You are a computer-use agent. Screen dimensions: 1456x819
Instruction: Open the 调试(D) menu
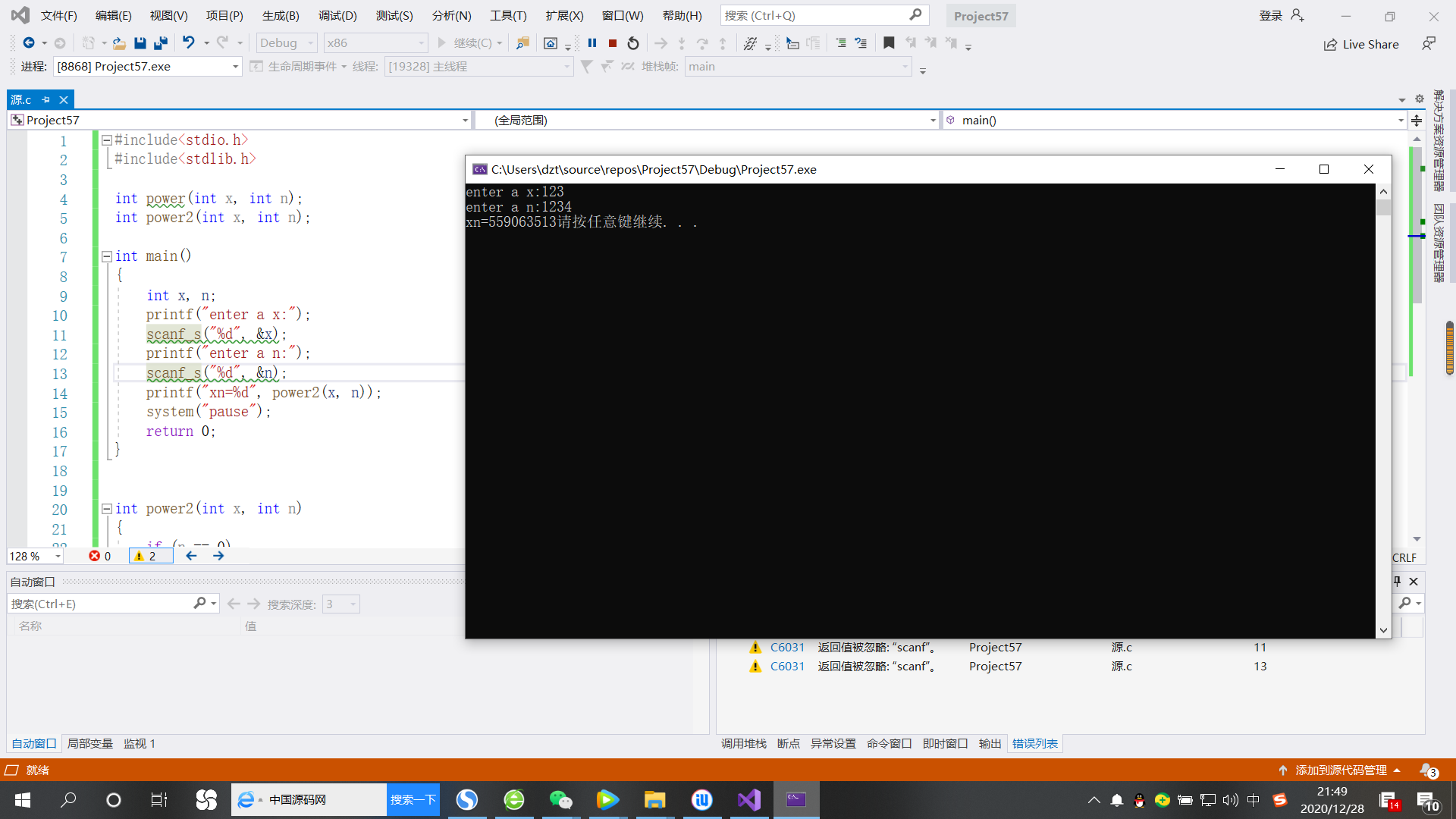(x=337, y=15)
